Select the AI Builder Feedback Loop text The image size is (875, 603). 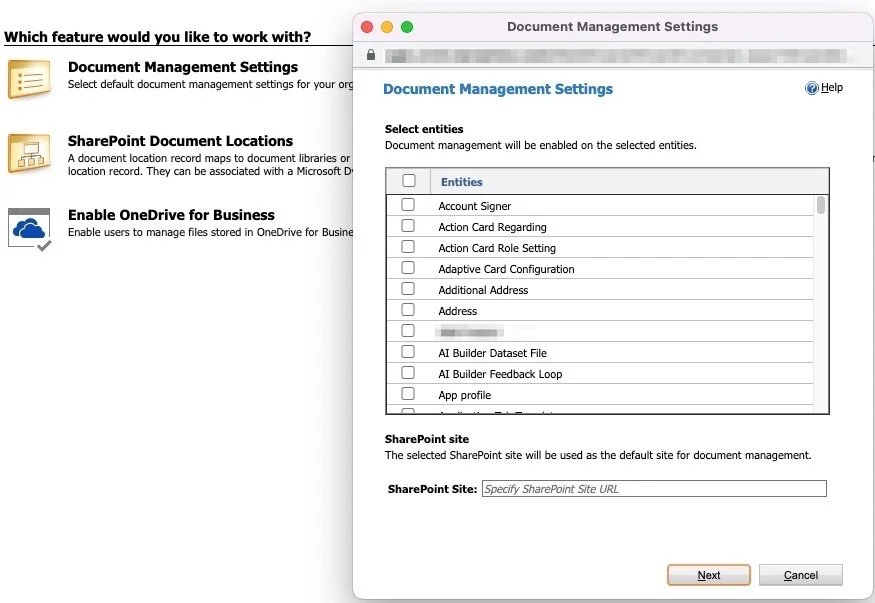tap(500, 374)
